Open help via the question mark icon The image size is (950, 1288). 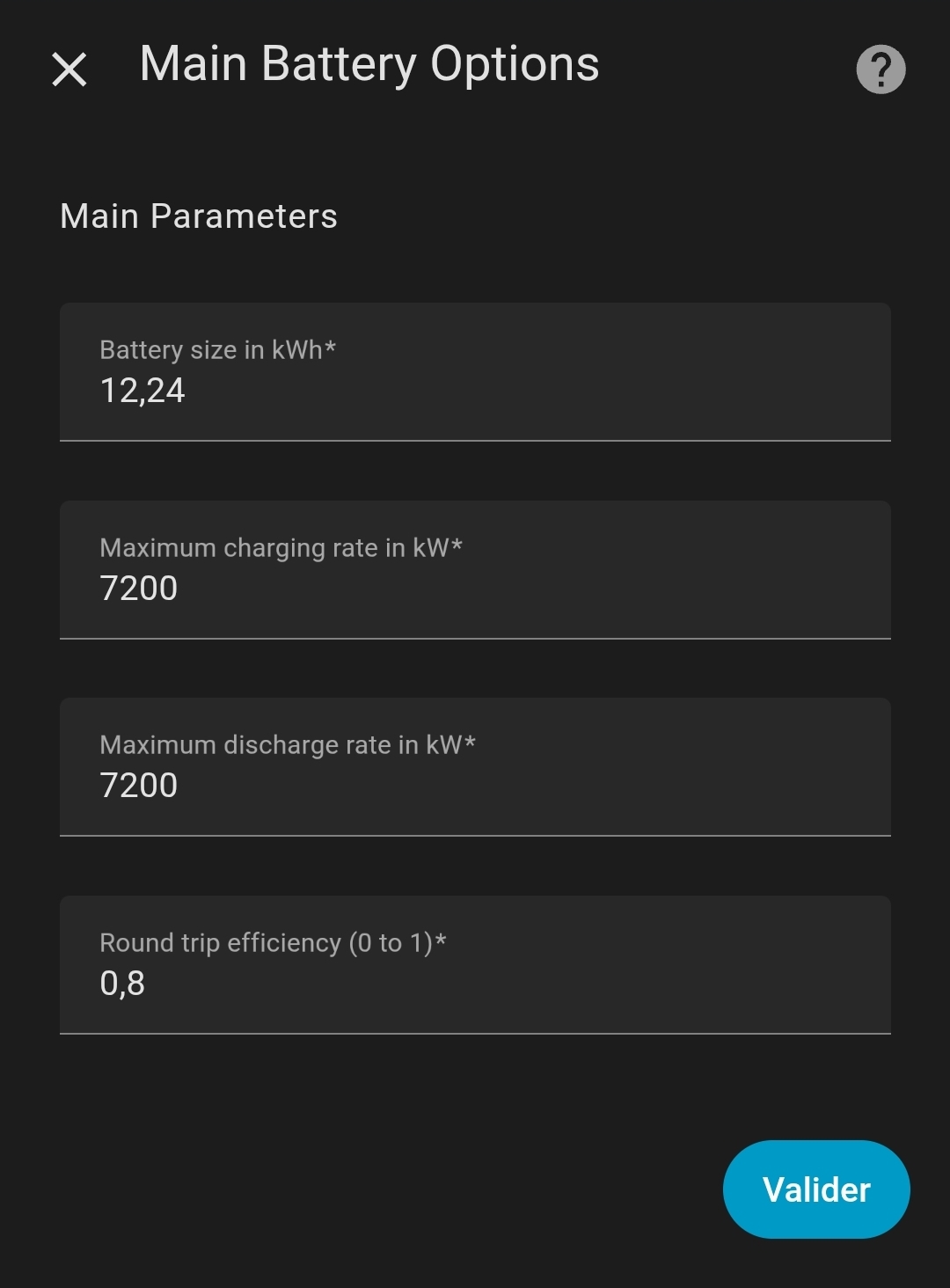pyautogui.click(x=881, y=69)
